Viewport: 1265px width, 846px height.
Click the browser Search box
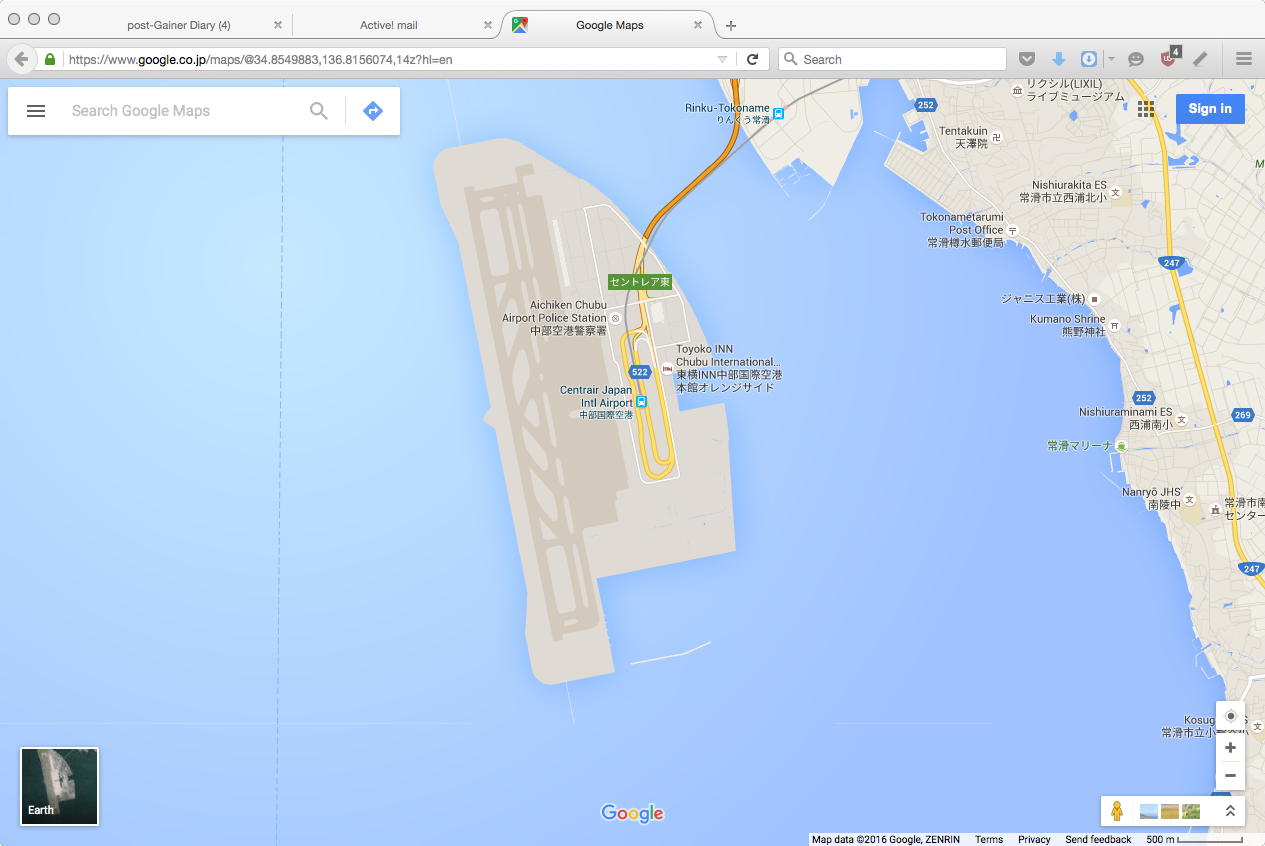(x=892, y=59)
